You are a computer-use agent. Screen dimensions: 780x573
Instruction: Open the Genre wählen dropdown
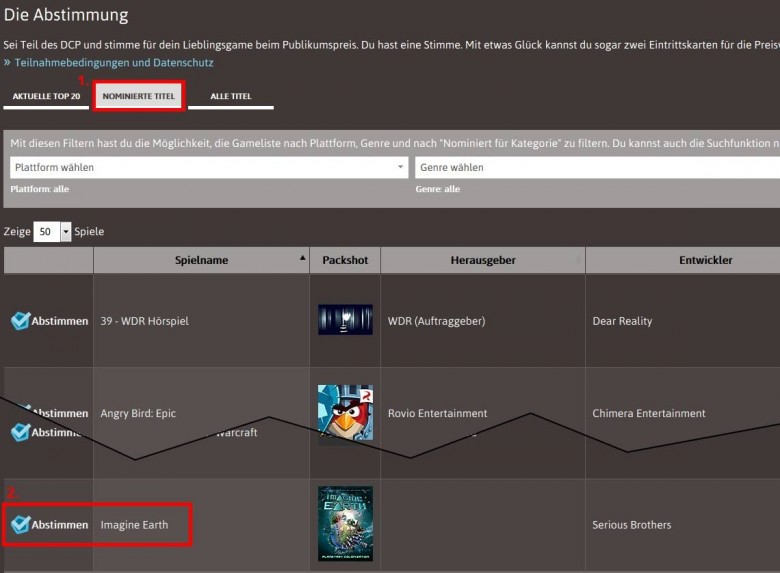point(597,168)
